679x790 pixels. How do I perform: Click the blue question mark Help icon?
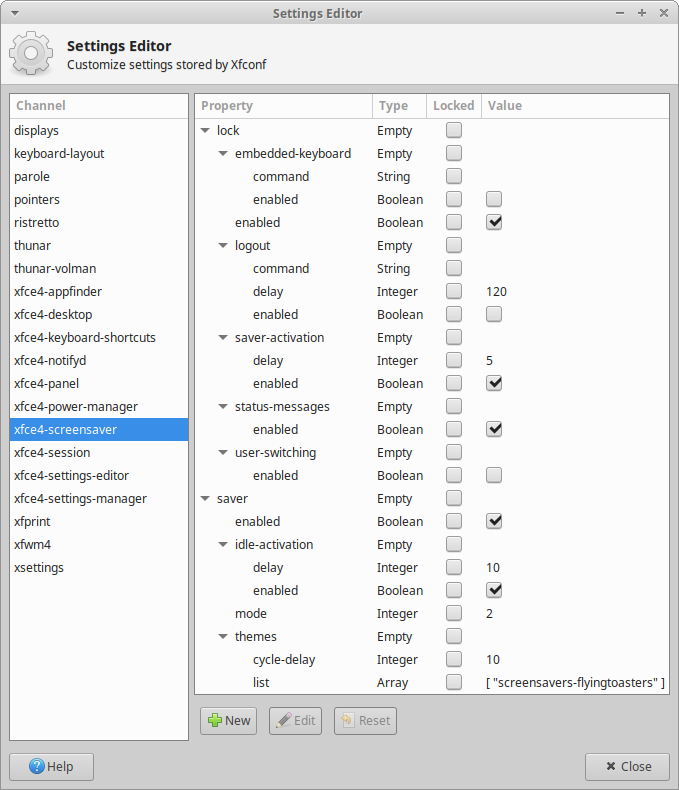pyautogui.click(x=37, y=766)
